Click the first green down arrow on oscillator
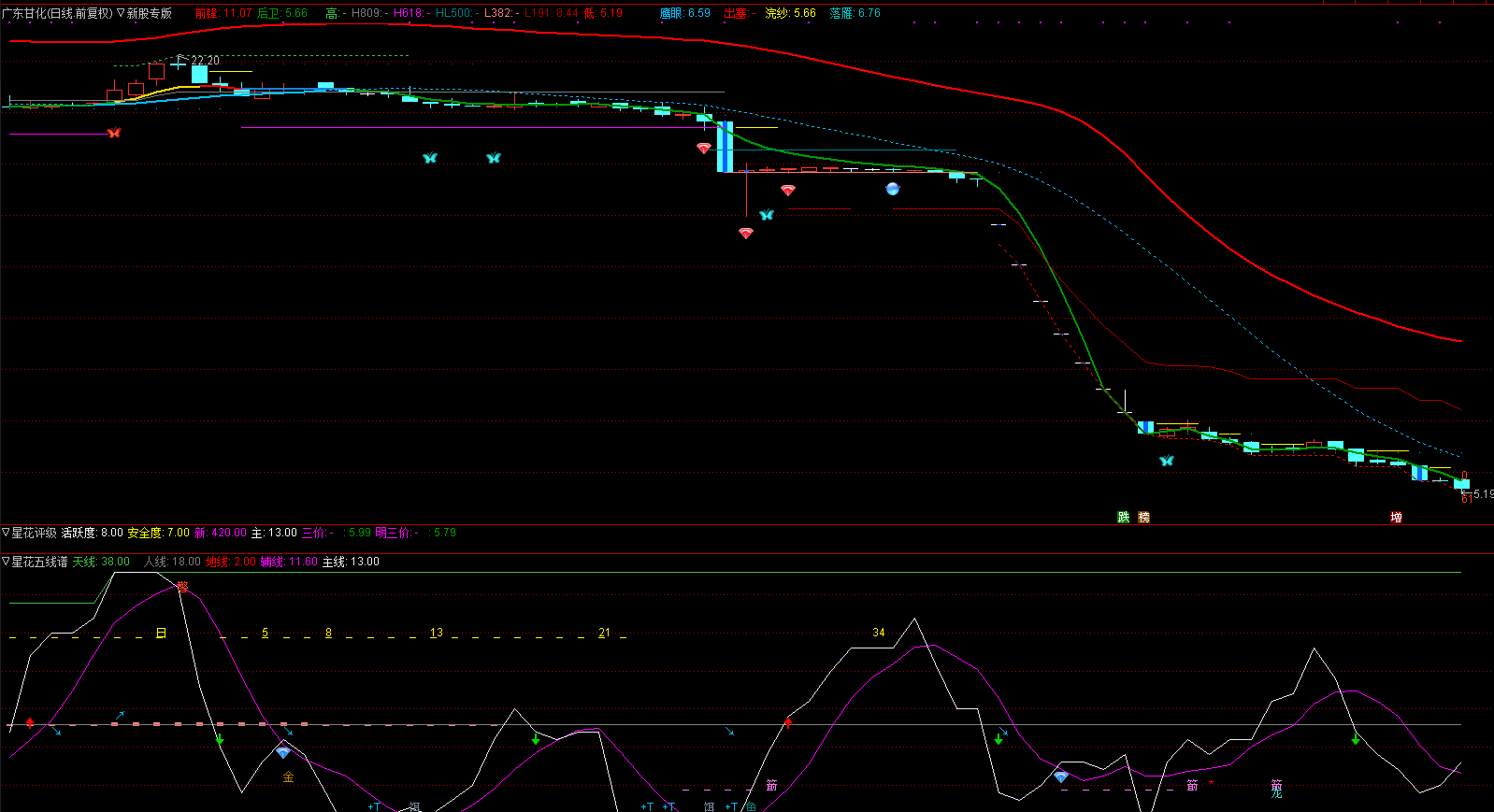1494x812 pixels. [x=220, y=740]
